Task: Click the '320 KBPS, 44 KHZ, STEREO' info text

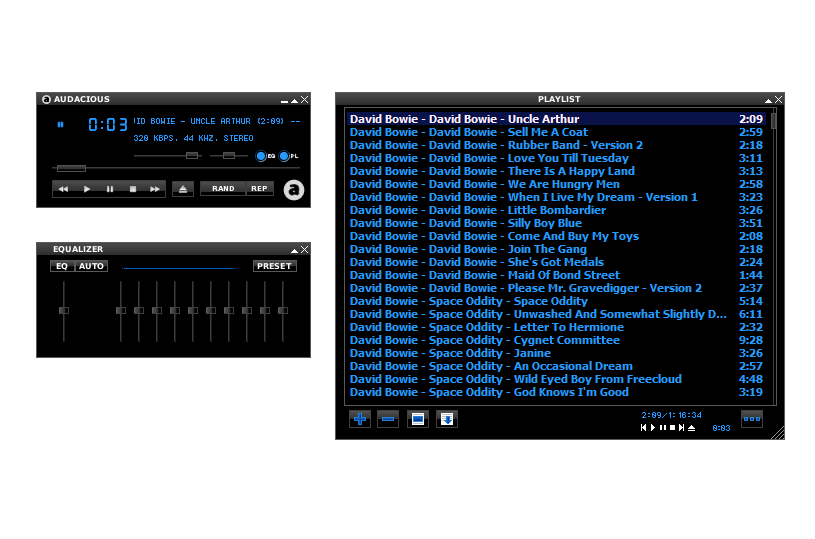Action: click(x=193, y=138)
